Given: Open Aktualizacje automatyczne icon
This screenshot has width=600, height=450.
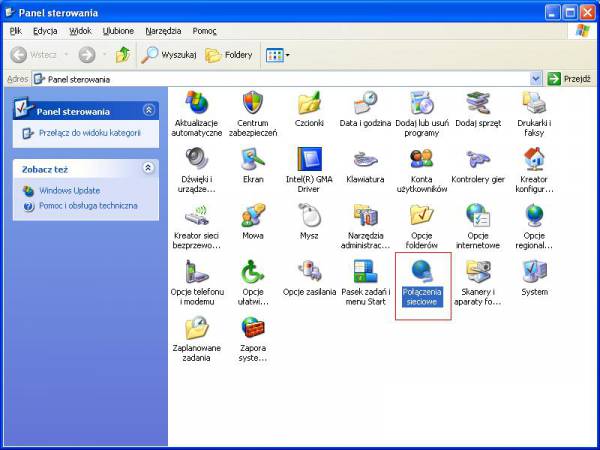Looking at the screenshot, I should click(x=197, y=103).
